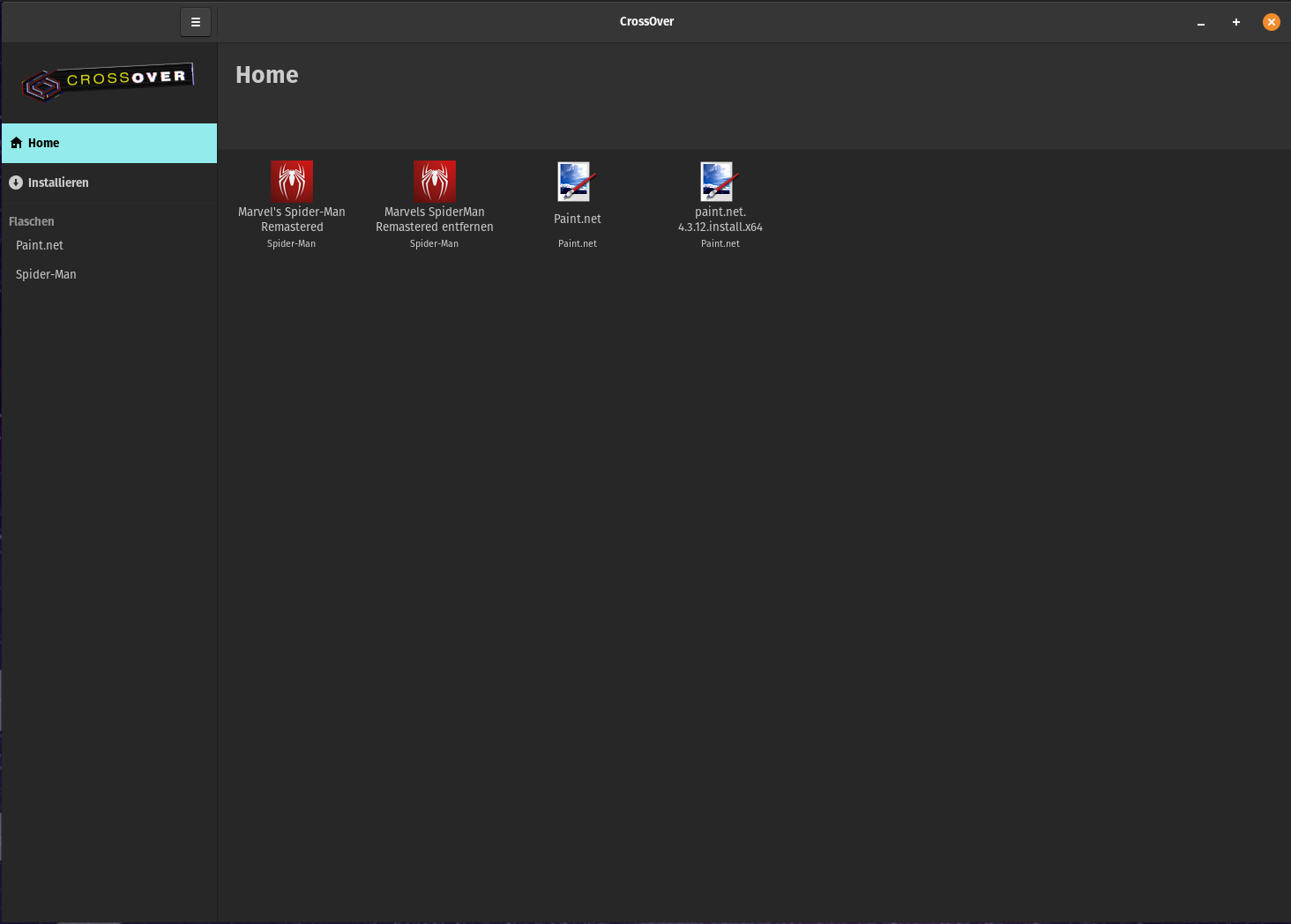
Task: Click the CrossOver window title
Action: click(646, 22)
